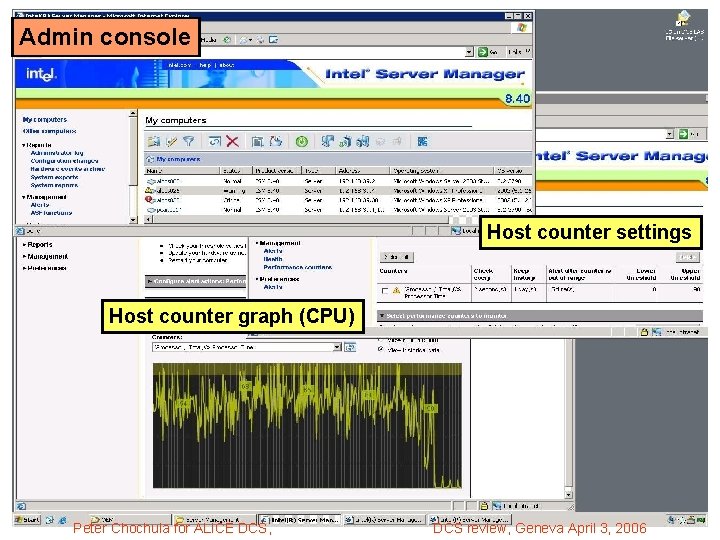Viewport: 720px width, 540px height.
Task: Select the first Normal computer row in table
Action: [338, 181]
